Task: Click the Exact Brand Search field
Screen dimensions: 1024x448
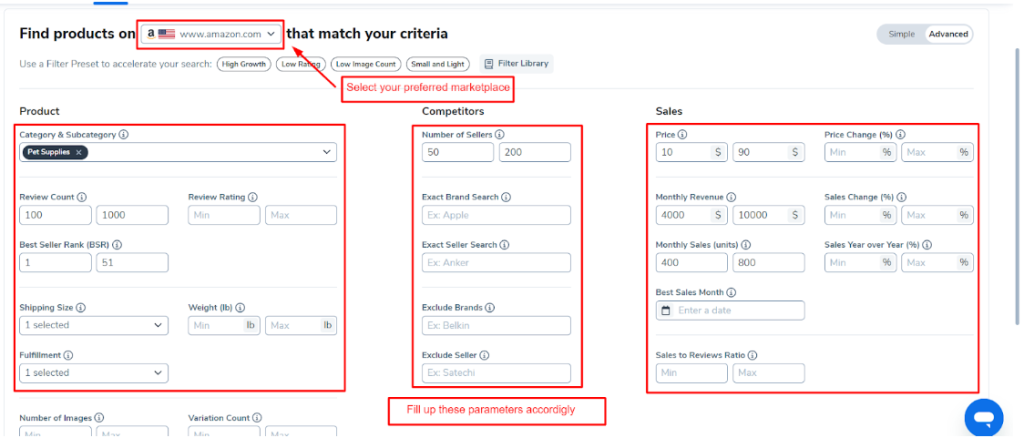Action: 496,215
